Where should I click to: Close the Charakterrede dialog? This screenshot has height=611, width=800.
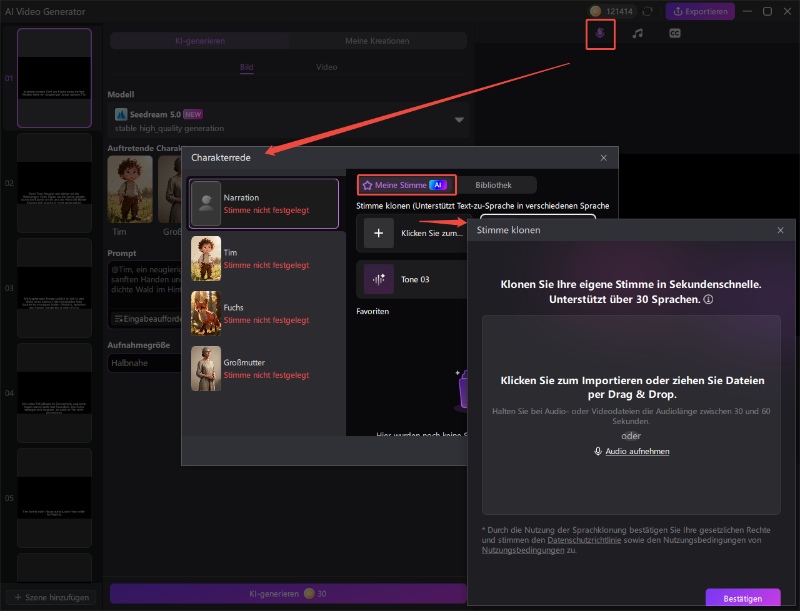pos(603,158)
